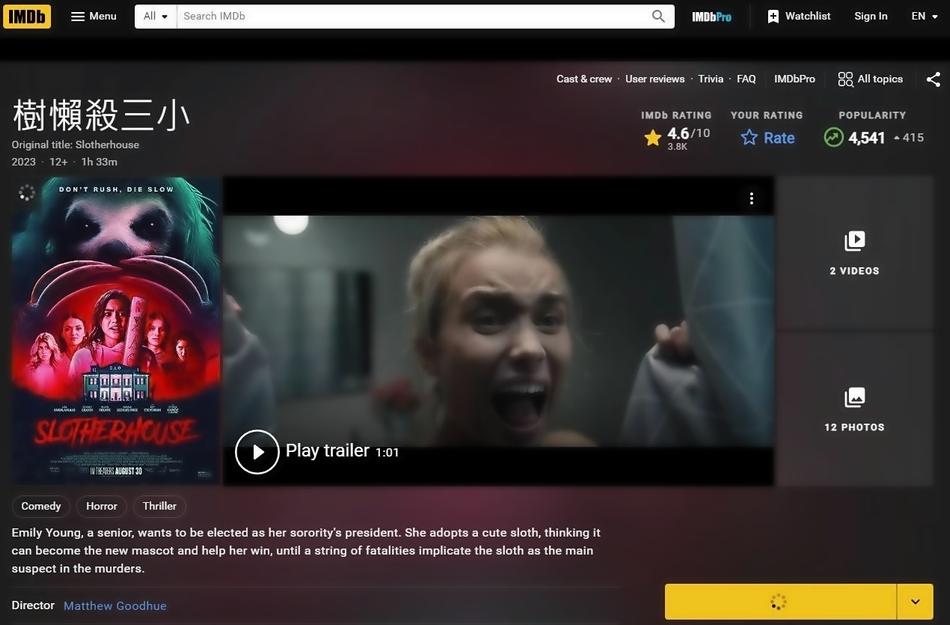Screen dimensions: 950x625
Task: Open the IMDb rating 4.6/10 details
Action: click(676, 137)
